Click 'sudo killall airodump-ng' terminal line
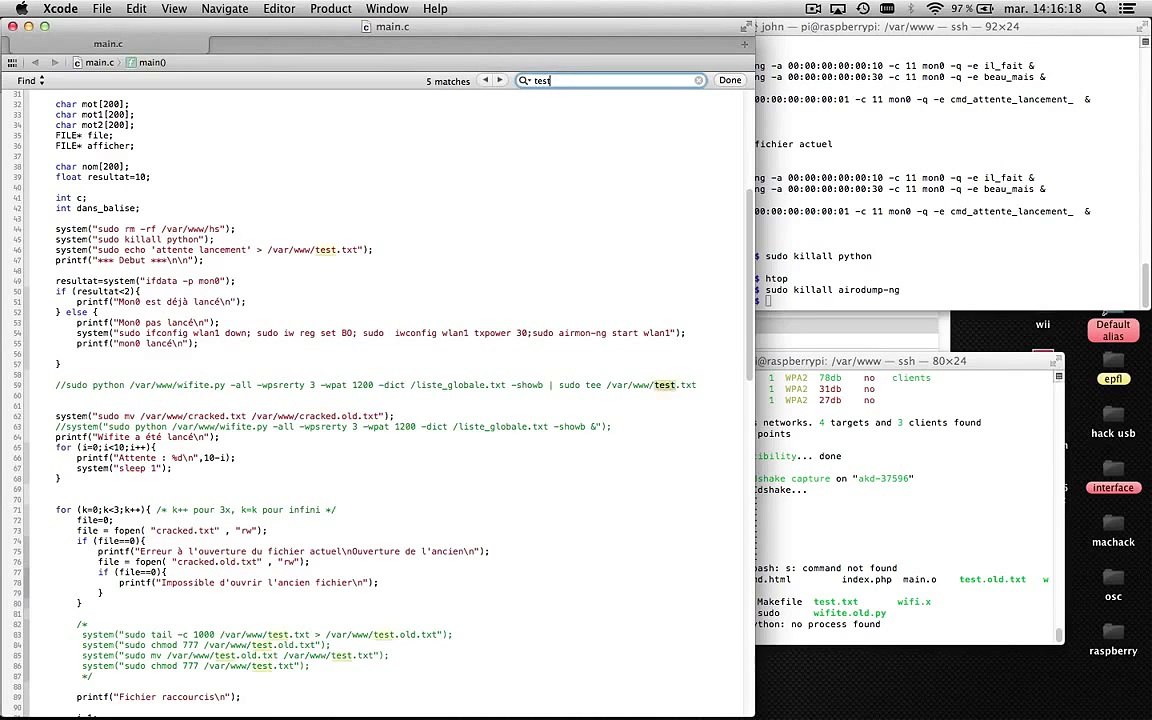1152x720 pixels. pyautogui.click(x=832, y=289)
